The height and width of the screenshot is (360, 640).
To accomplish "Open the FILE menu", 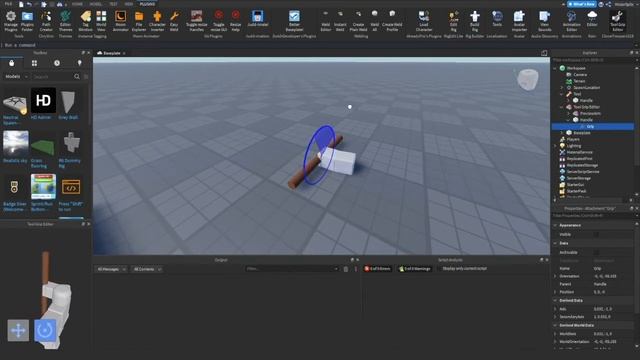I will tap(8, 4).
